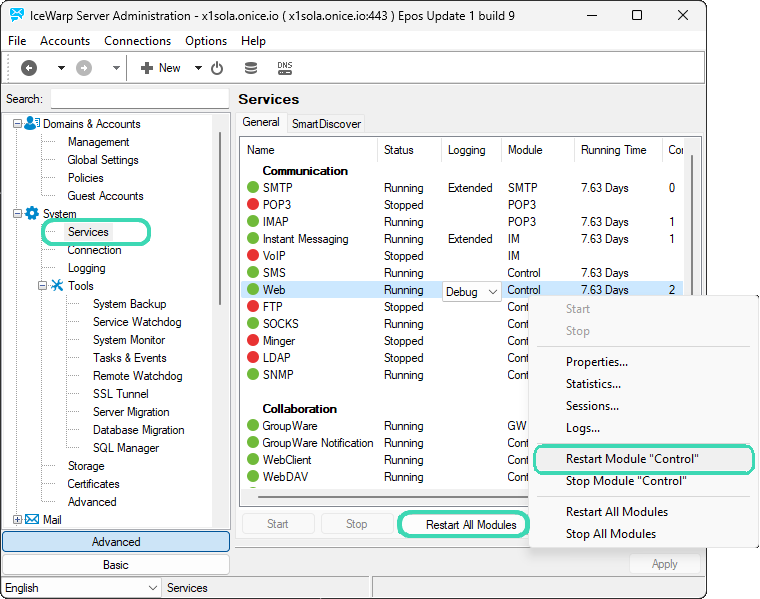Click FTP red status icon

click(253, 306)
